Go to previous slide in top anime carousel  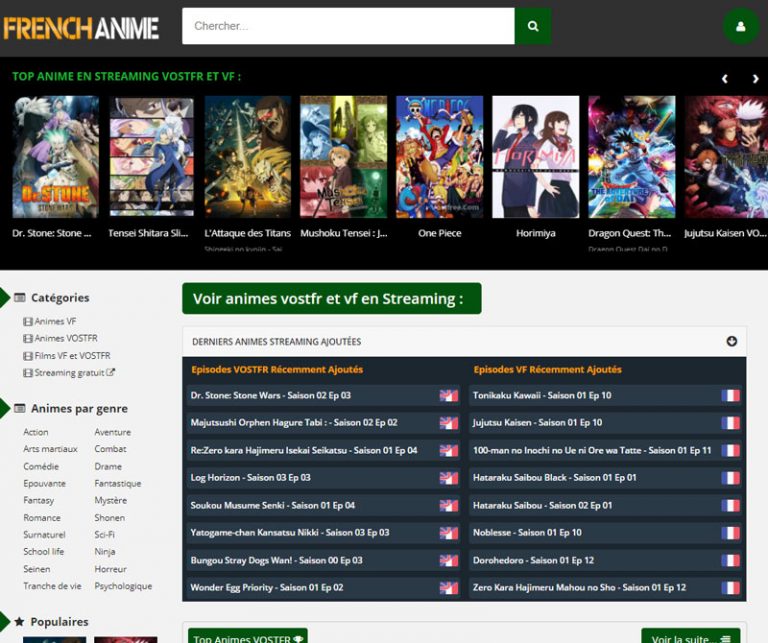coord(725,79)
